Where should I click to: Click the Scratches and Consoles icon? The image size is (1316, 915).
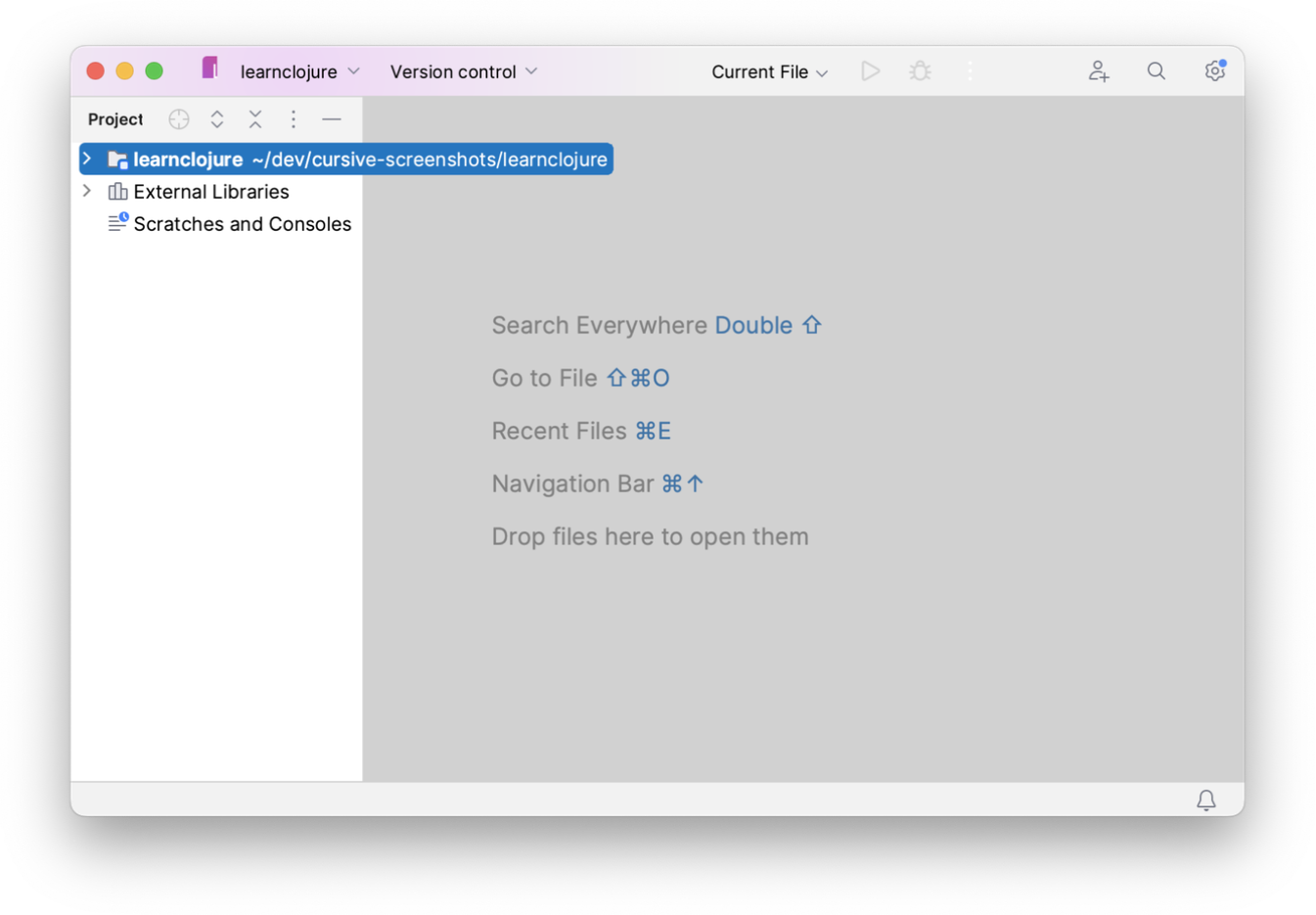click(x=117, y=223)
